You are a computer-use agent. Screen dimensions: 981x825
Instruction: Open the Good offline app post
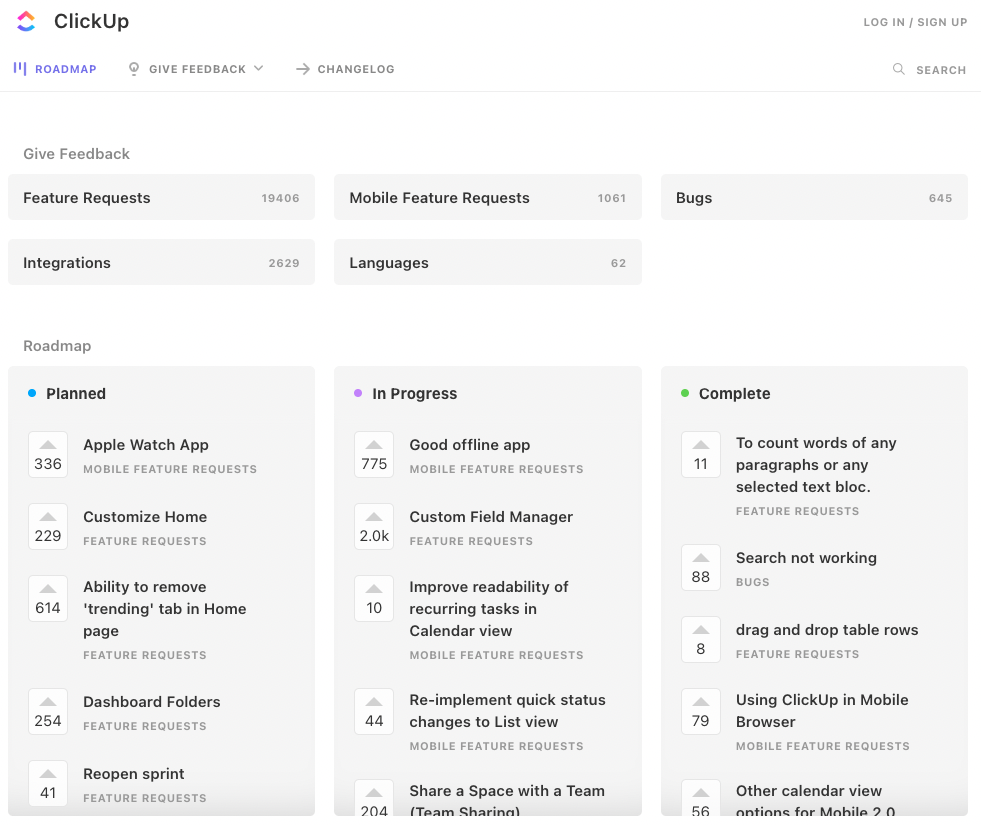[x=470, y=445]
